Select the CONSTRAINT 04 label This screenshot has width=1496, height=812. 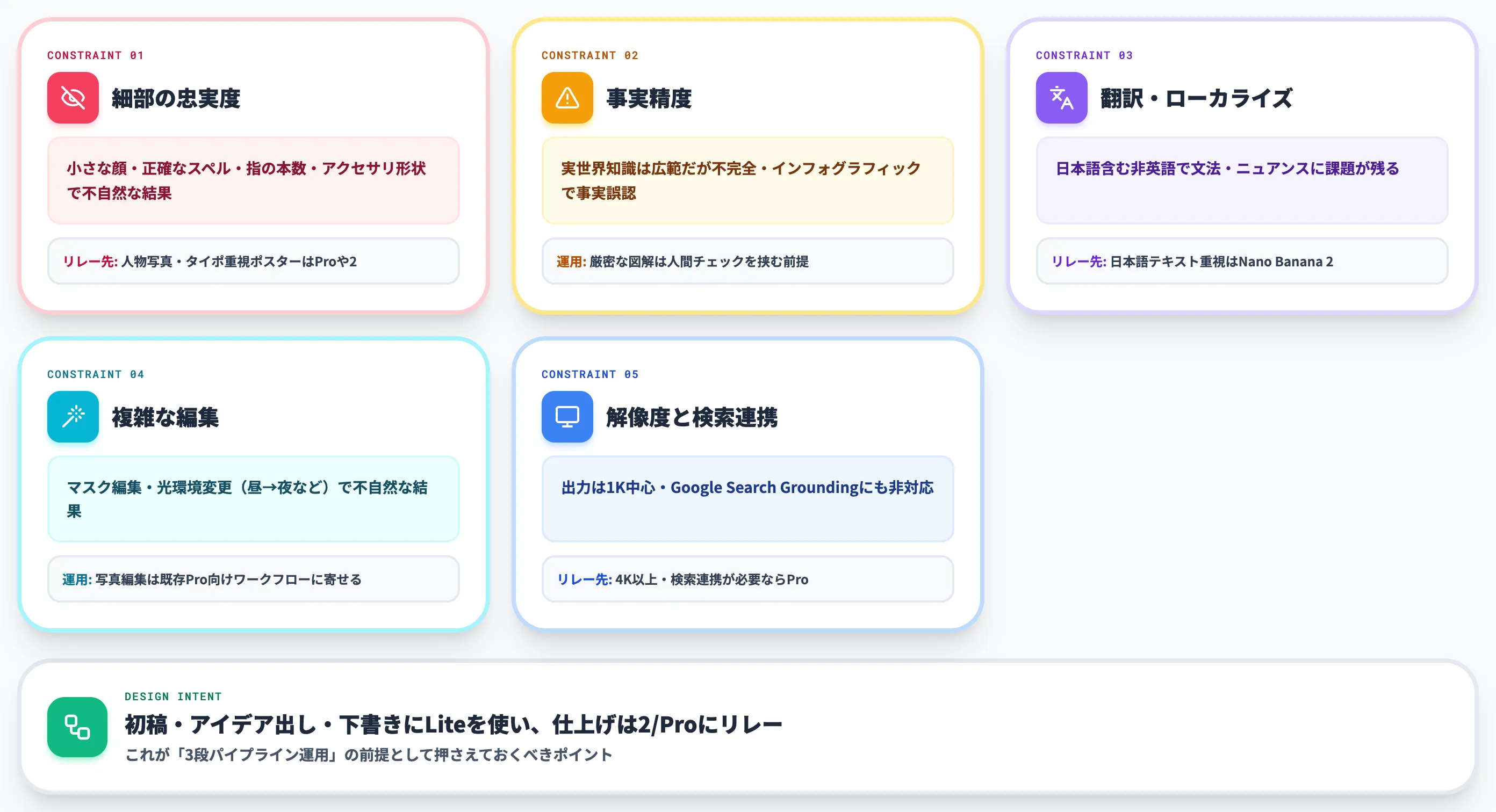(x=95, y=374)
